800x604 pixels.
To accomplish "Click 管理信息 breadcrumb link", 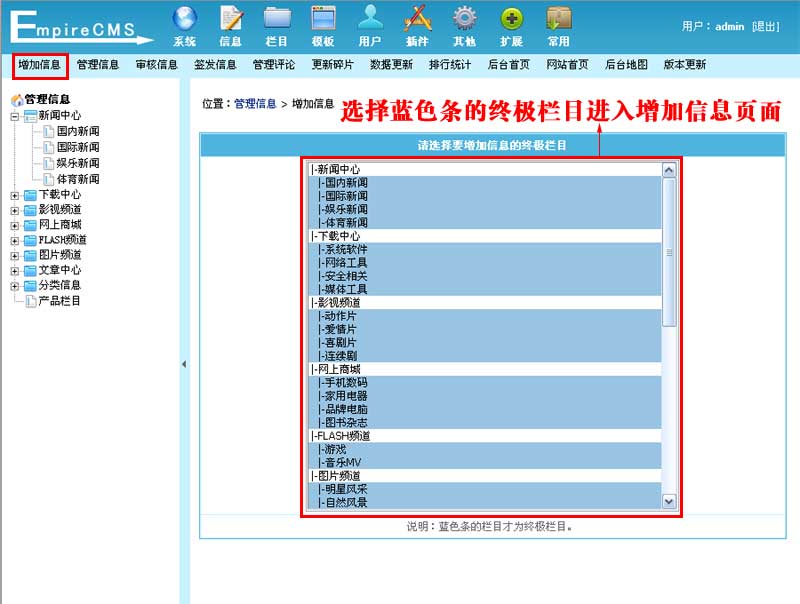I will 254,104.
